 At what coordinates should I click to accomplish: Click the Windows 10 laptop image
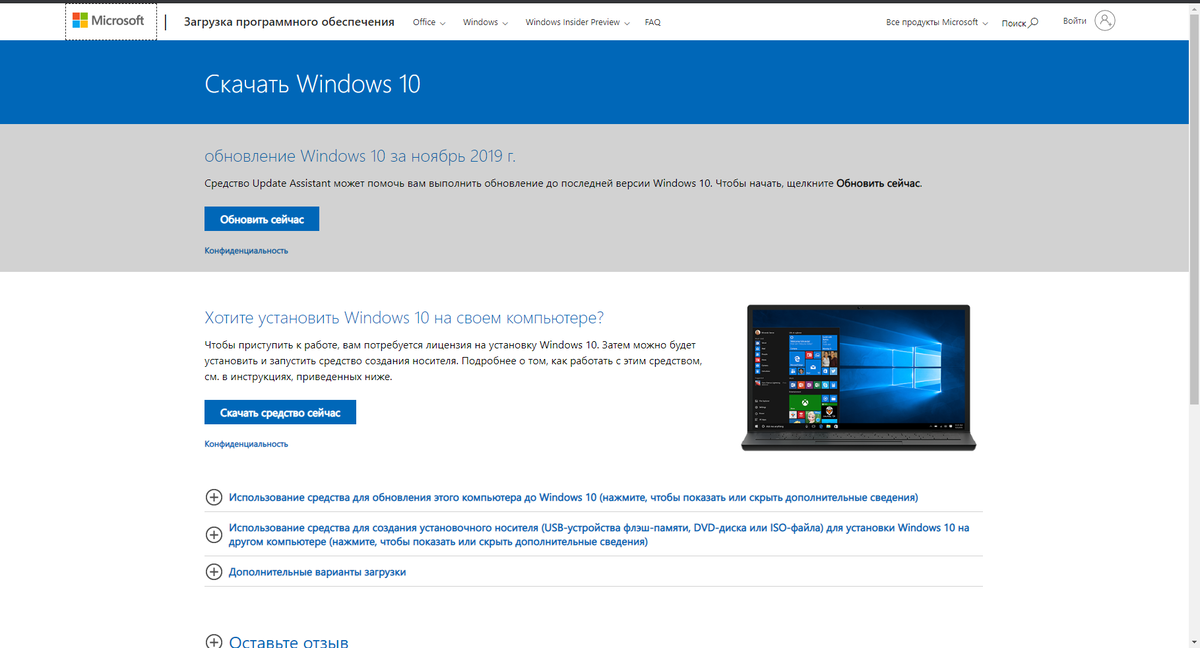[858, 378]
